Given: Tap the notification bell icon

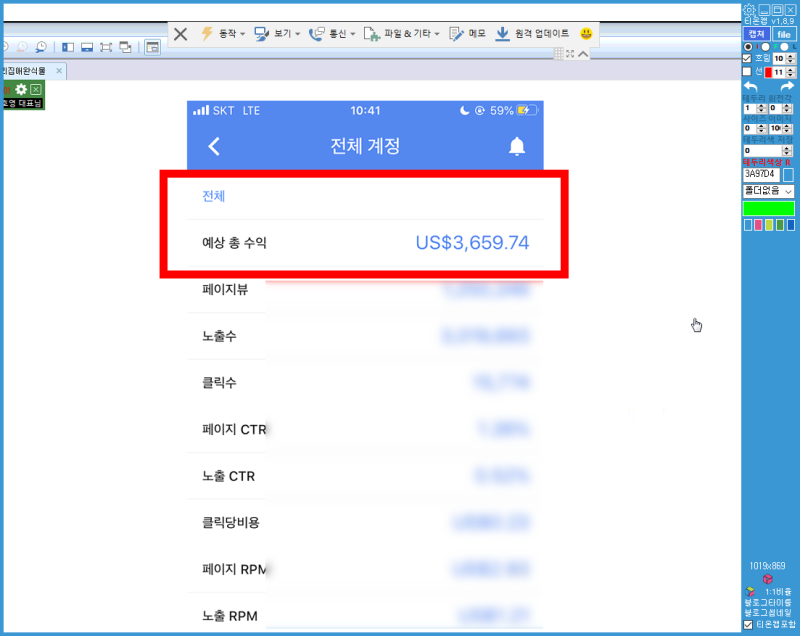Looking at the screenshot, I should click(517, 146).
